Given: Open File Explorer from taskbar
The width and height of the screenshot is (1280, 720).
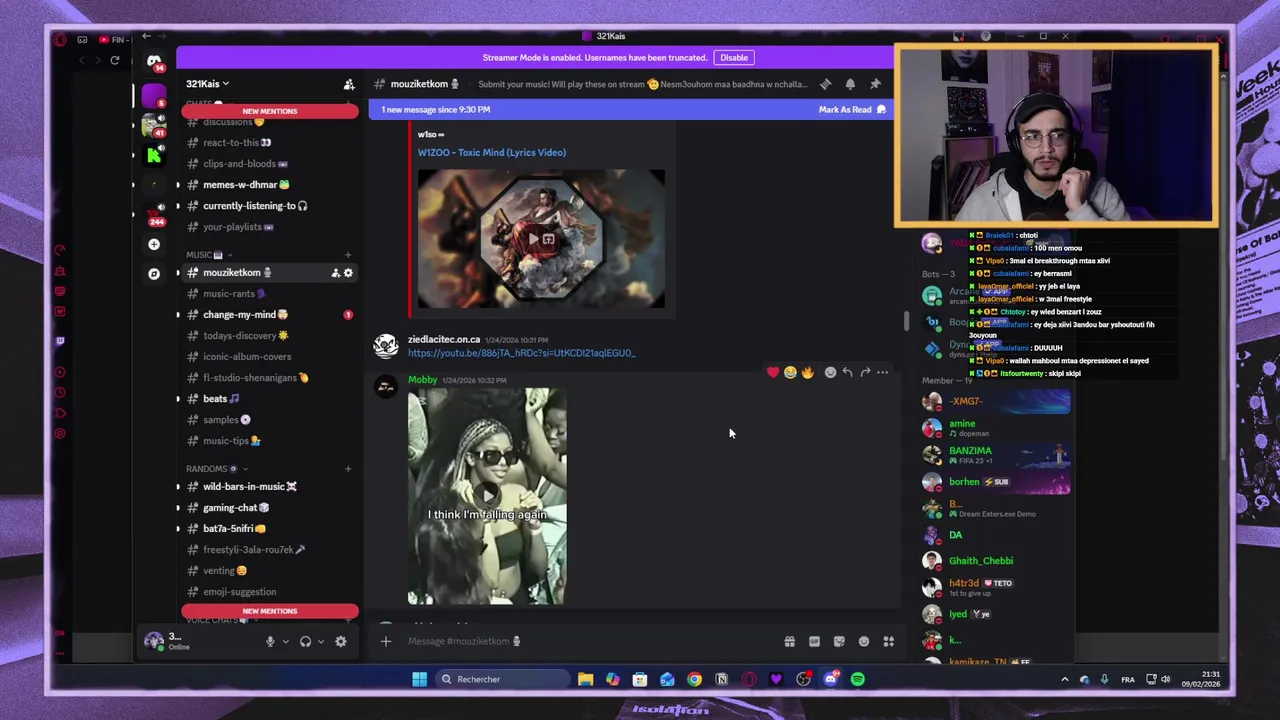Looking at the screenshot, I should 585,679.
